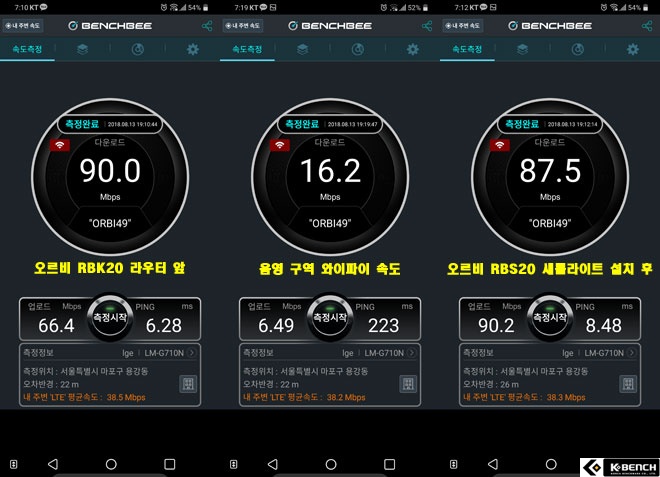Viewport: 660px width, 477px height.
Task: Open circular gauge tab in 16.2 Mbps screen
Action: pyautogui.click(x=358, y=49)
